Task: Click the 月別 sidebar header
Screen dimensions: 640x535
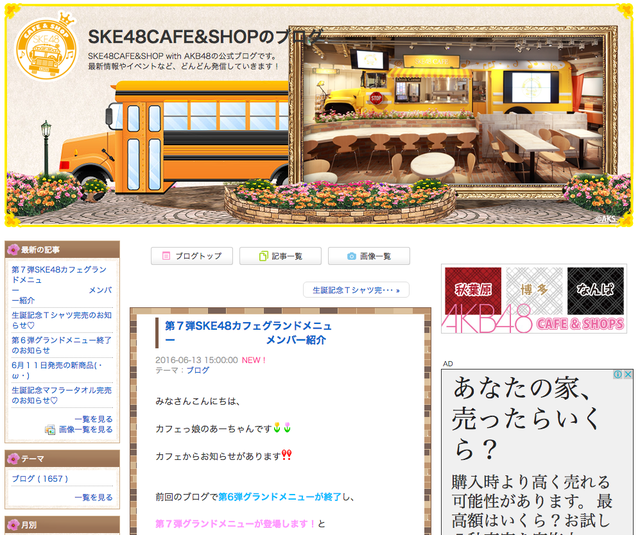Action: coord(62,525)
